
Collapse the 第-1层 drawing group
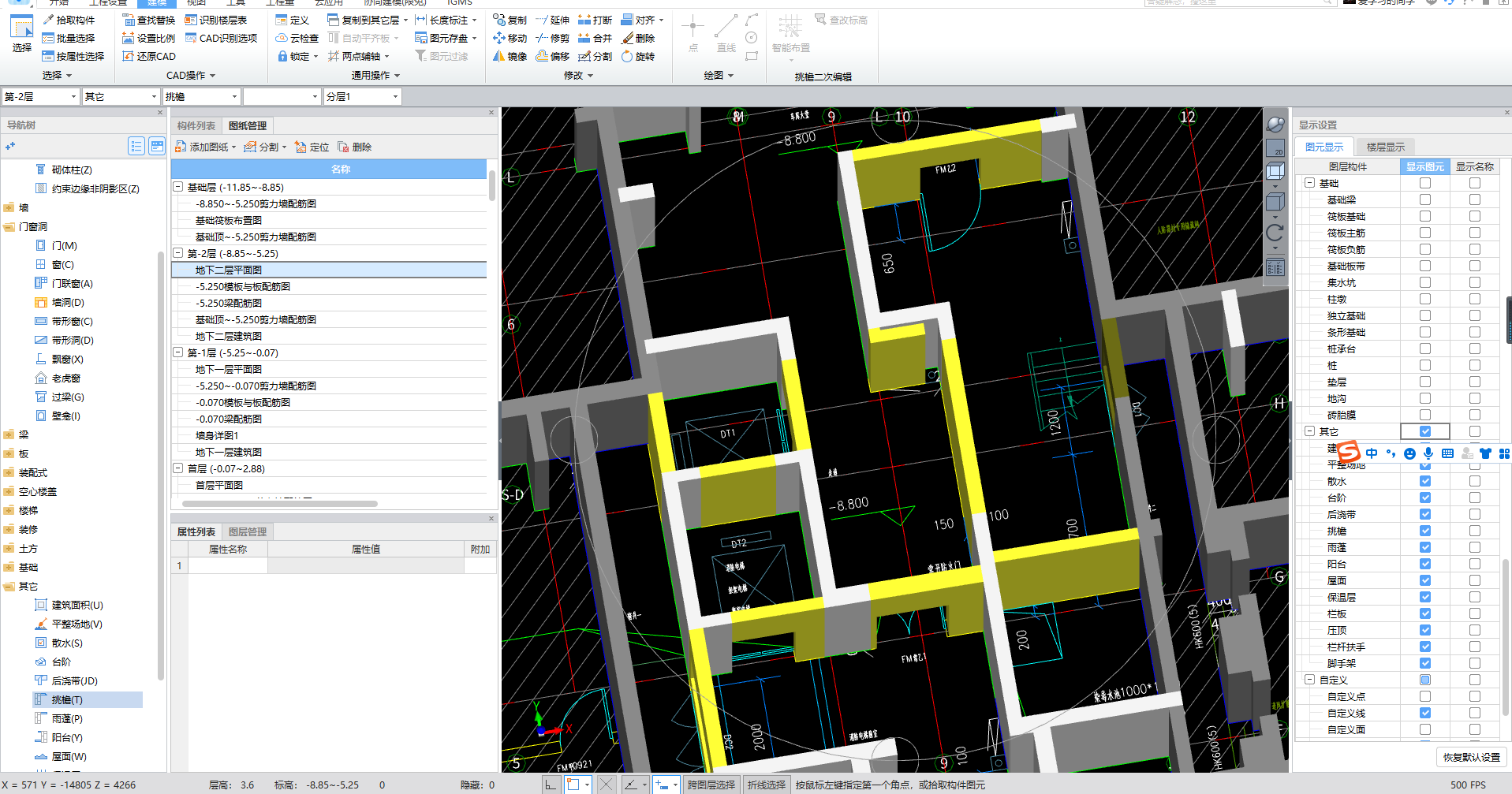coord(178,352)
